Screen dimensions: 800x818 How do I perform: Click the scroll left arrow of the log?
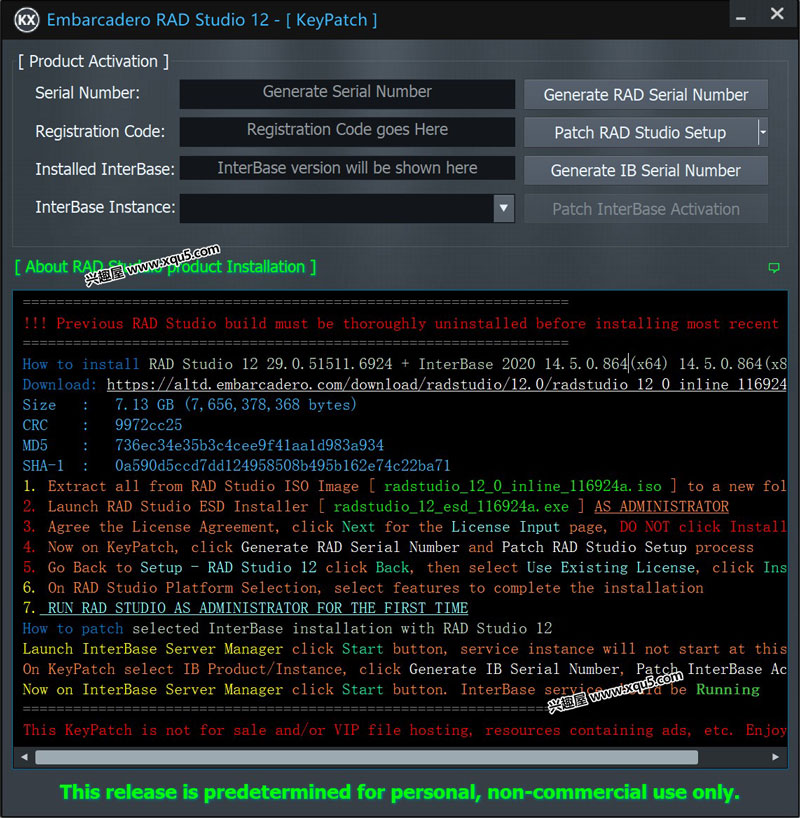tap(24, 757)
